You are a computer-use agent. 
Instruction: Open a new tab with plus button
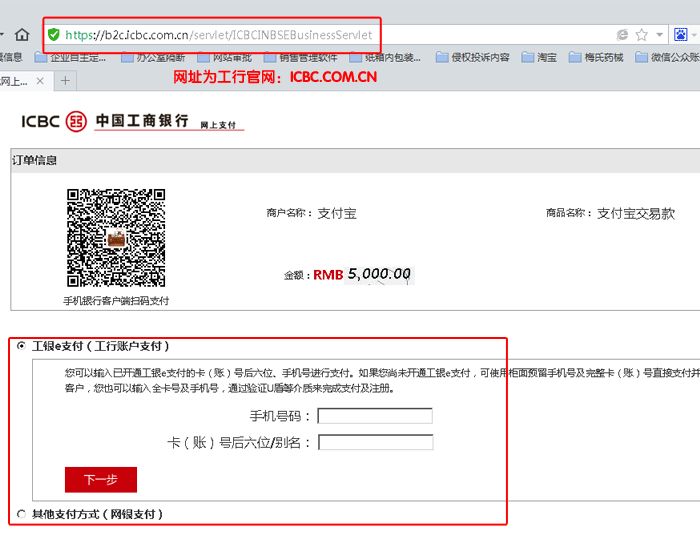tap(65, 81)
